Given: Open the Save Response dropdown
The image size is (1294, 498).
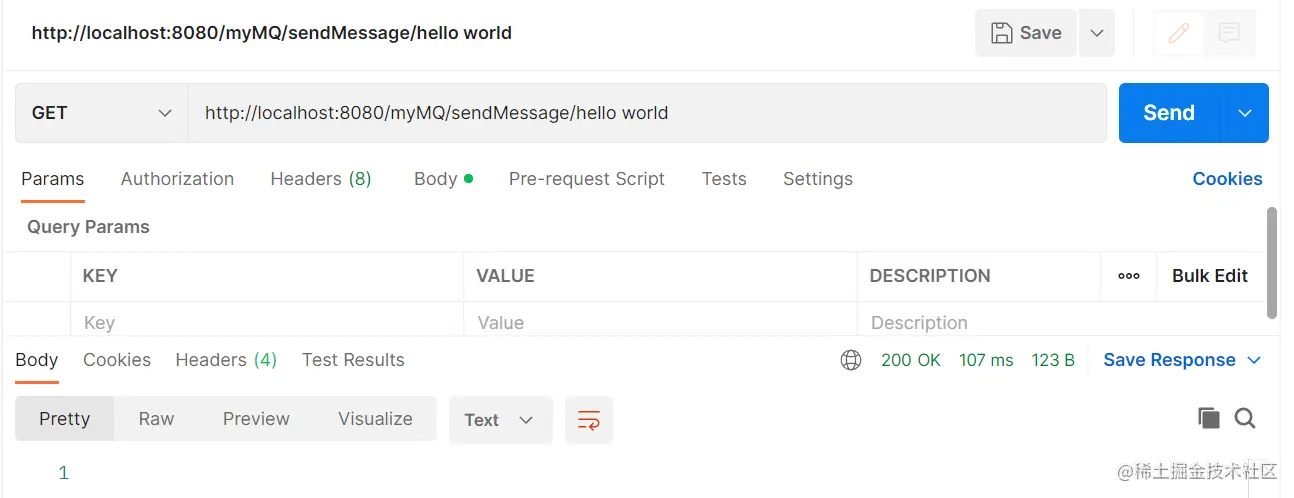Looking at the screenshot, I should (x=1182, y=360).
